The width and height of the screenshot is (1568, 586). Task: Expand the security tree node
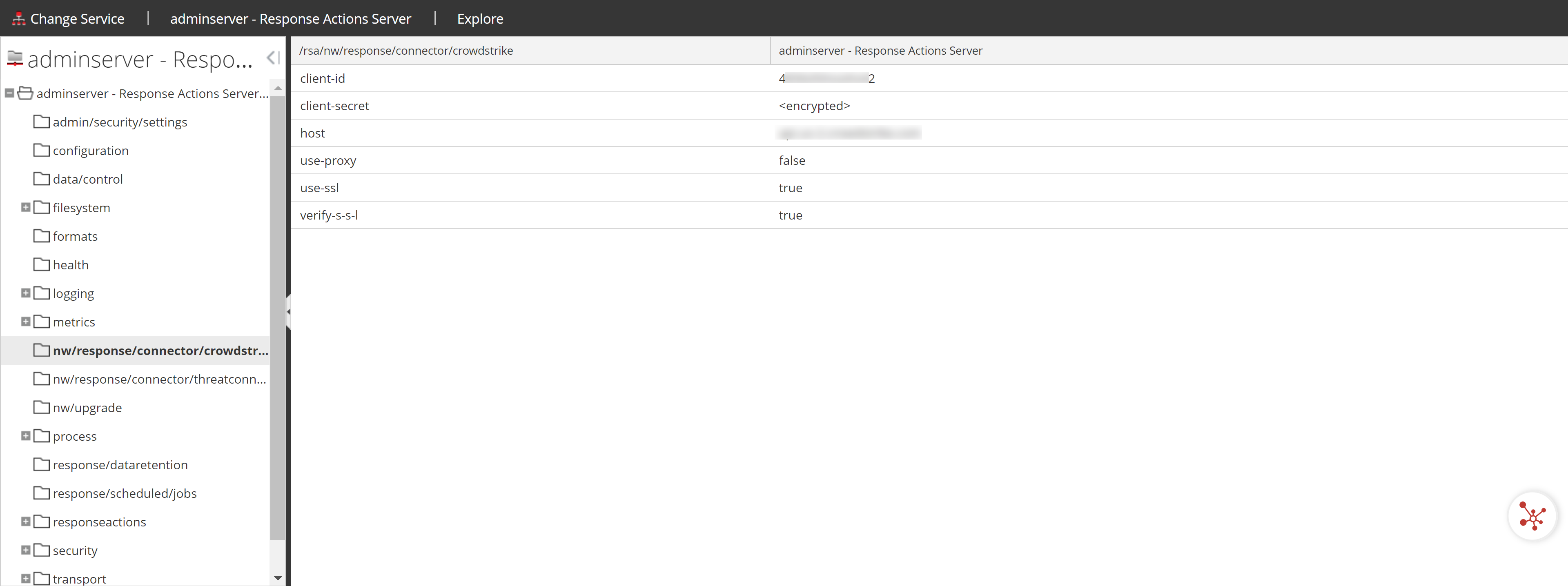pyautogui.click(x=25, y=550)
